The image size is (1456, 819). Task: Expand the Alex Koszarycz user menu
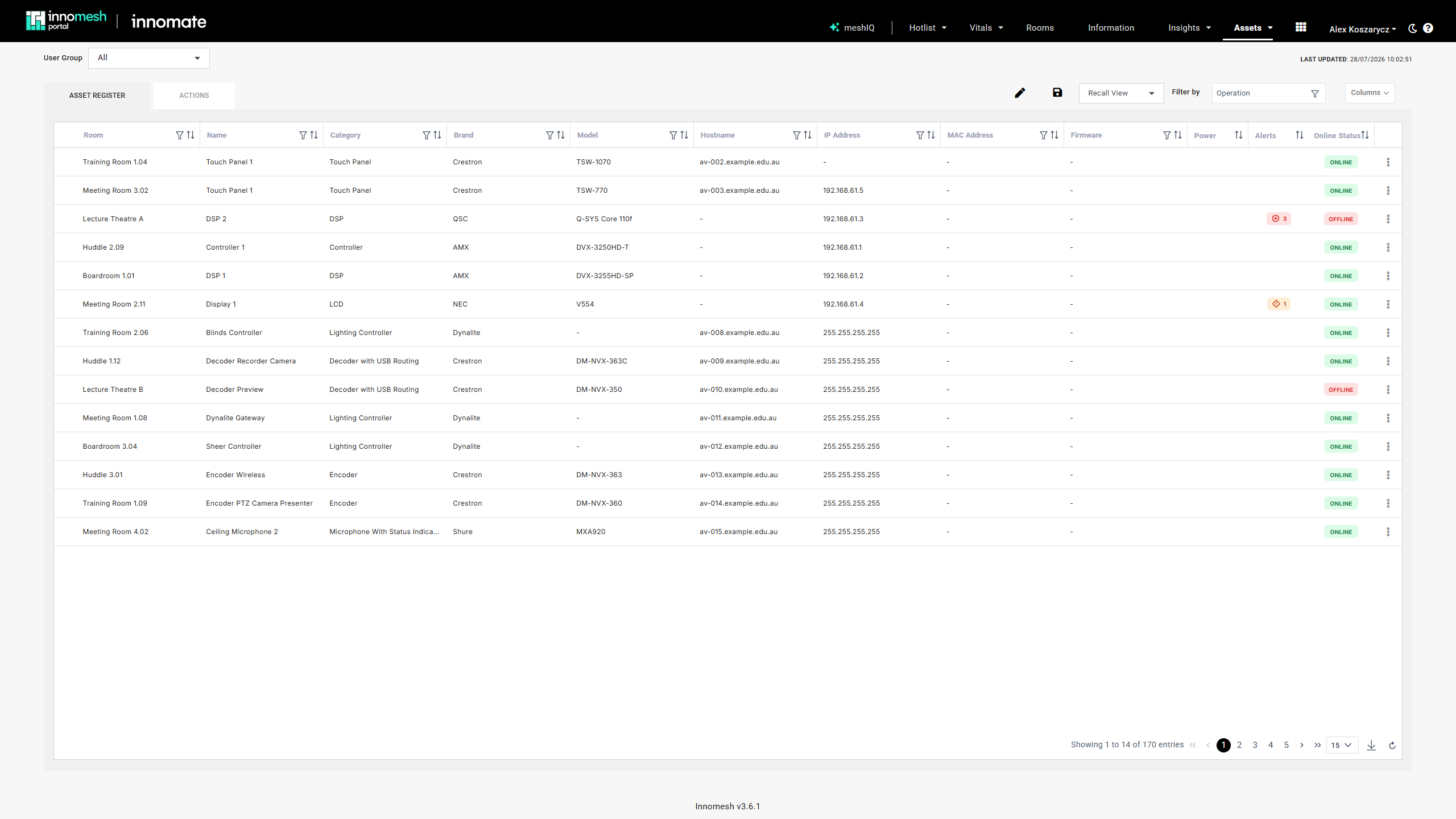coord(1363,29)
